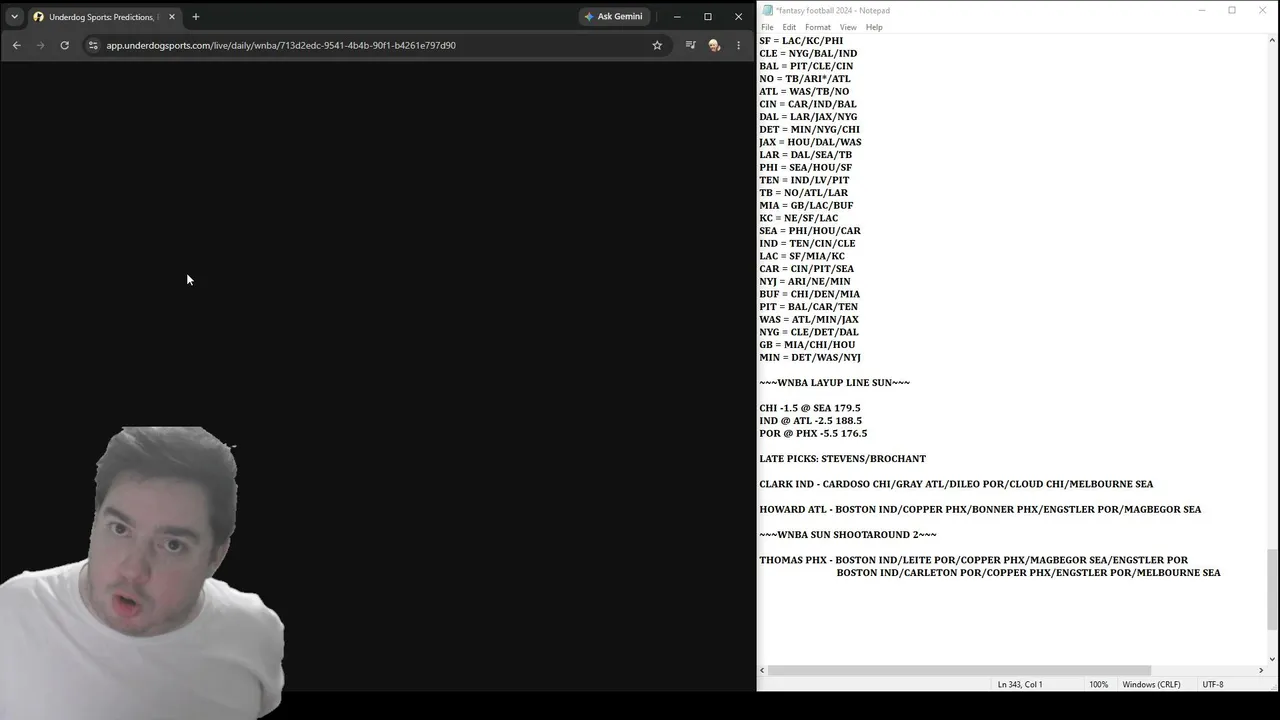Click 'UTF-8' encoding in status bar
The height and width of the screenshot is (720, 1280).
[x=1212, y=685]
